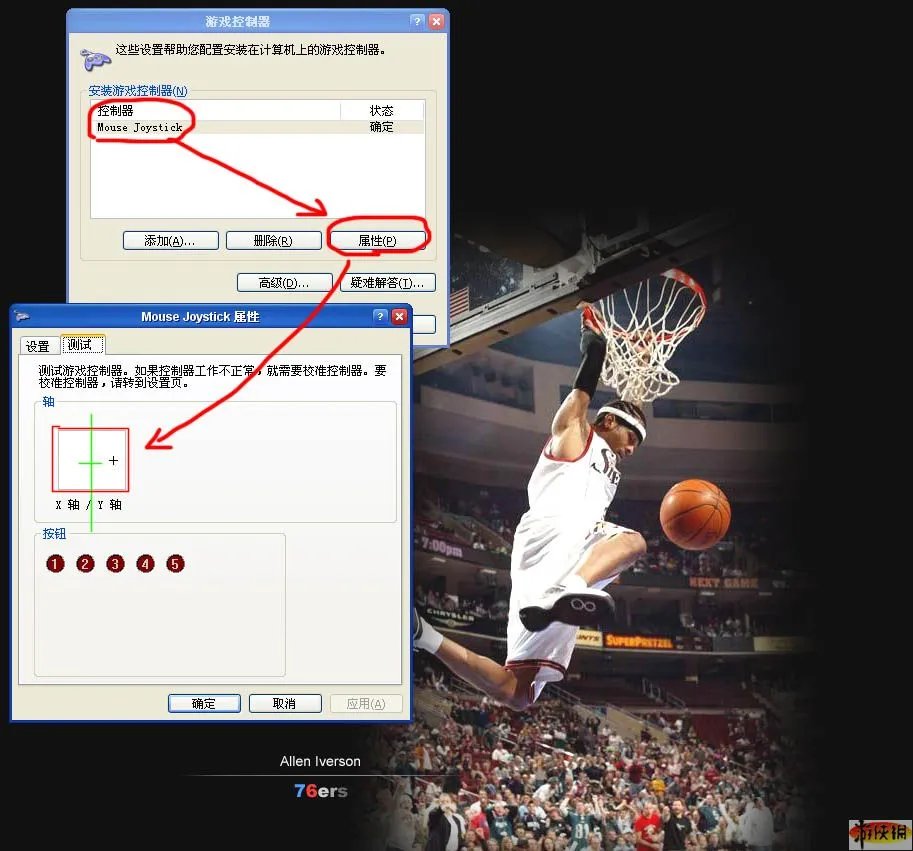Screen dimensions: 913x851
Task: Click the Allen Iverson caption text
Action: [320, 761]
